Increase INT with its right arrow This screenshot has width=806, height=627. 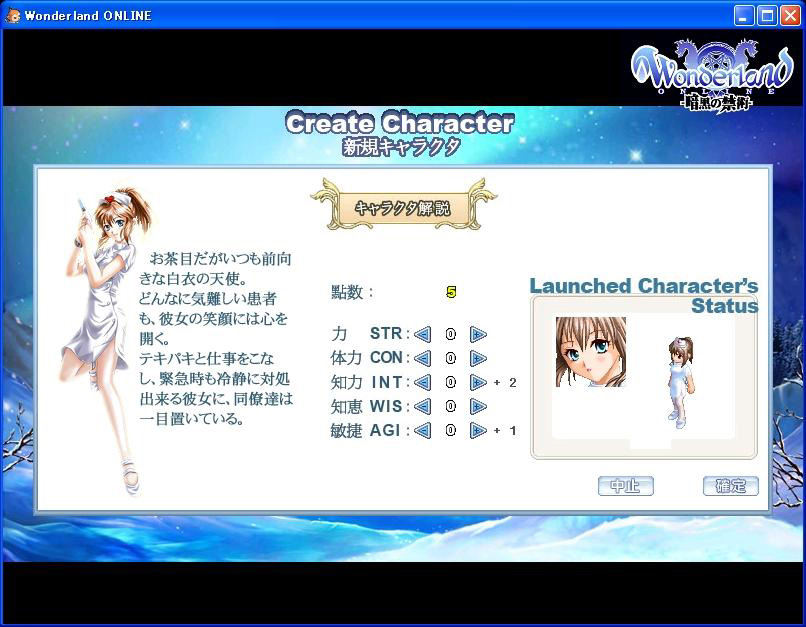[478, 382]
